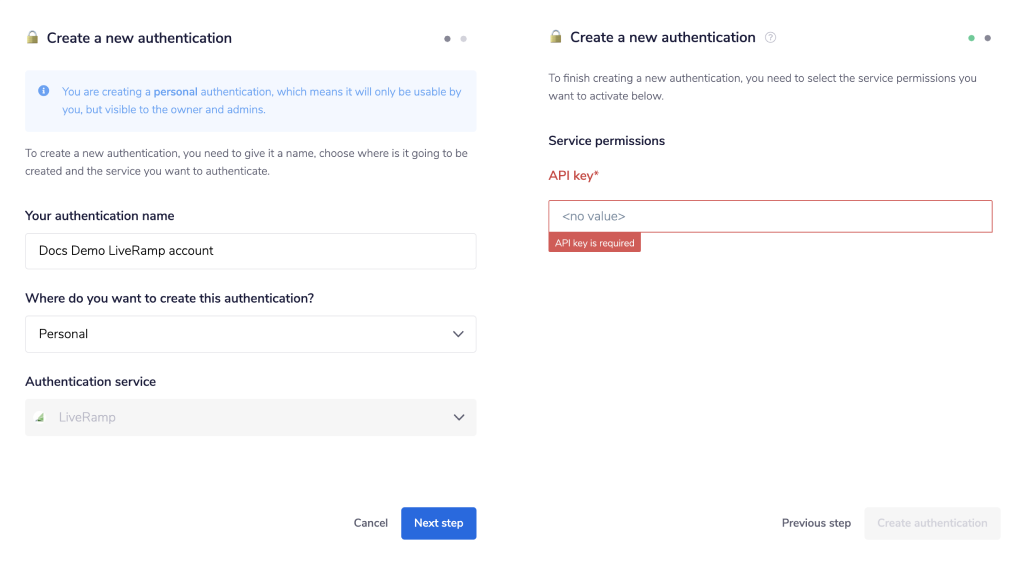1025x563 pixels.
Task: Select the first step dot in left dialog
Action: pos(447,39)
